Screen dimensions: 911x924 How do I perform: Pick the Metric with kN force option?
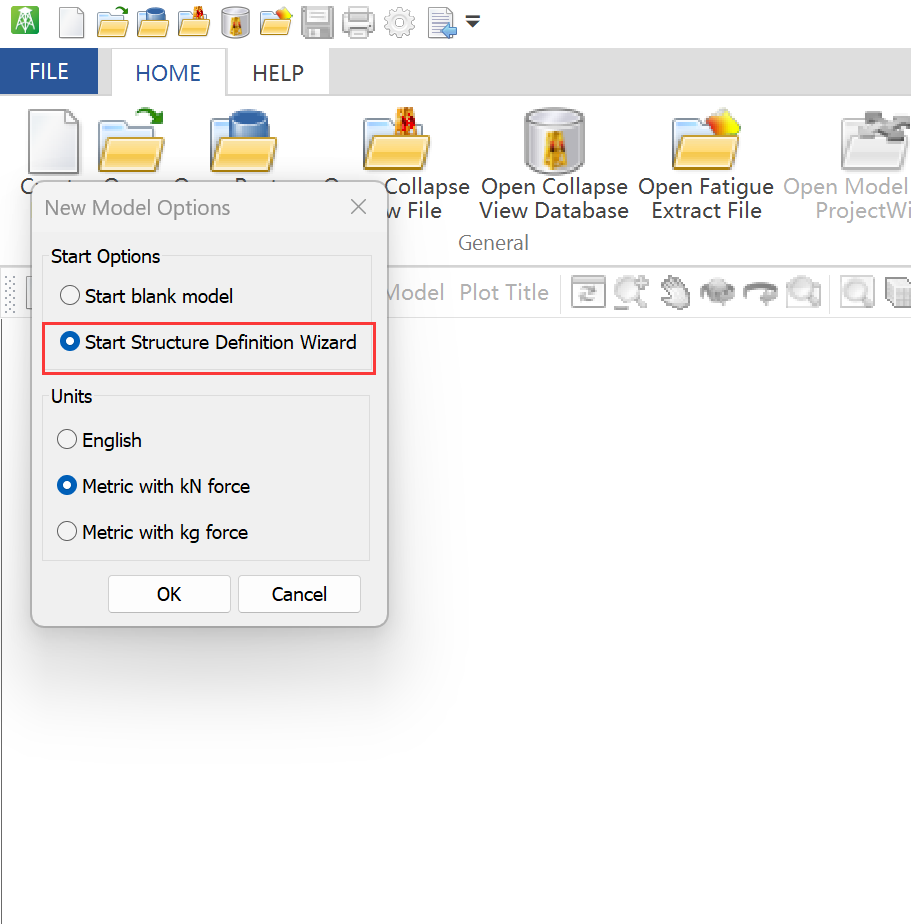[67, 486]
